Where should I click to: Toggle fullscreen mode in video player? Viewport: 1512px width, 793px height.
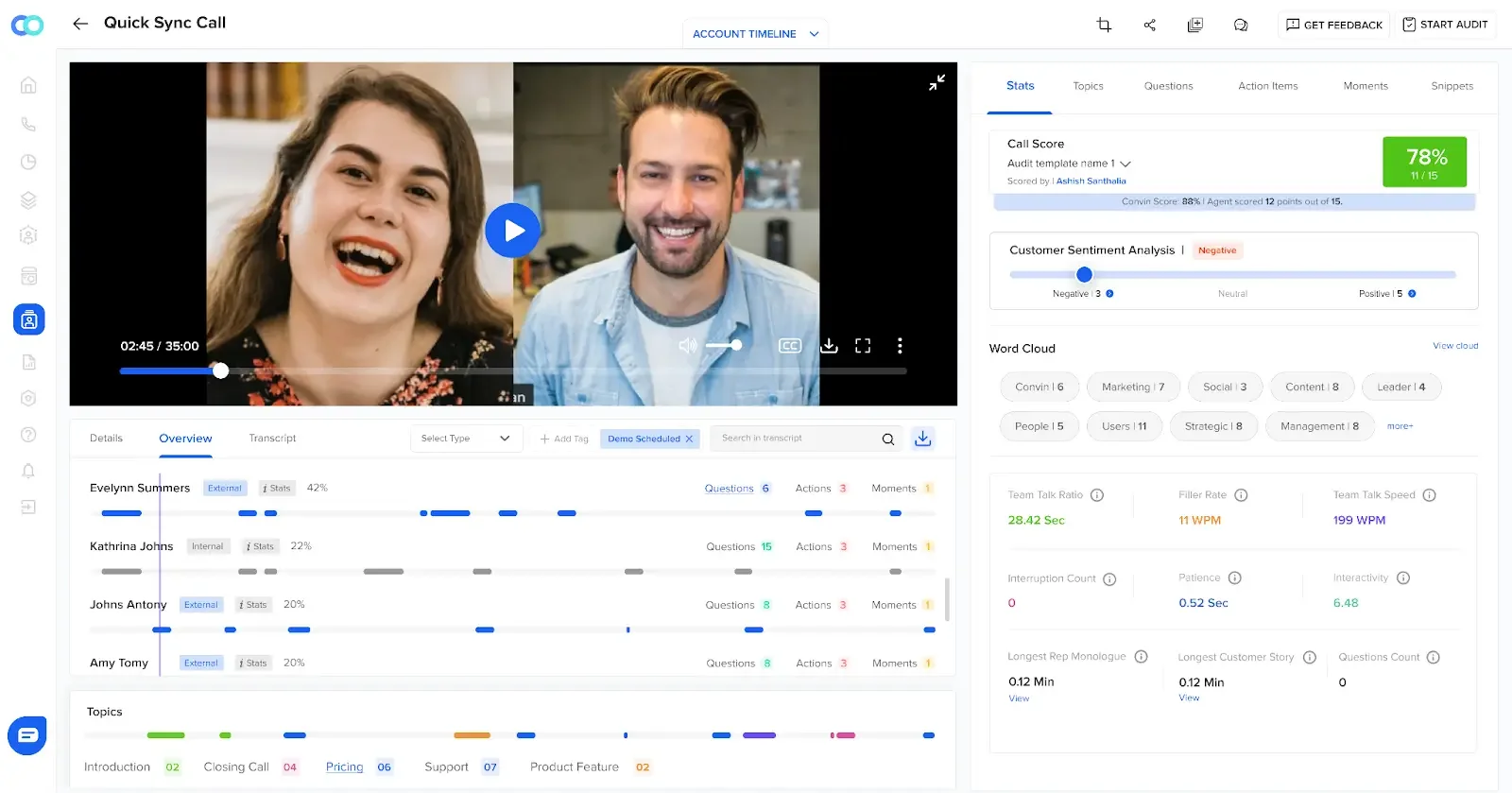click(863, 346)
